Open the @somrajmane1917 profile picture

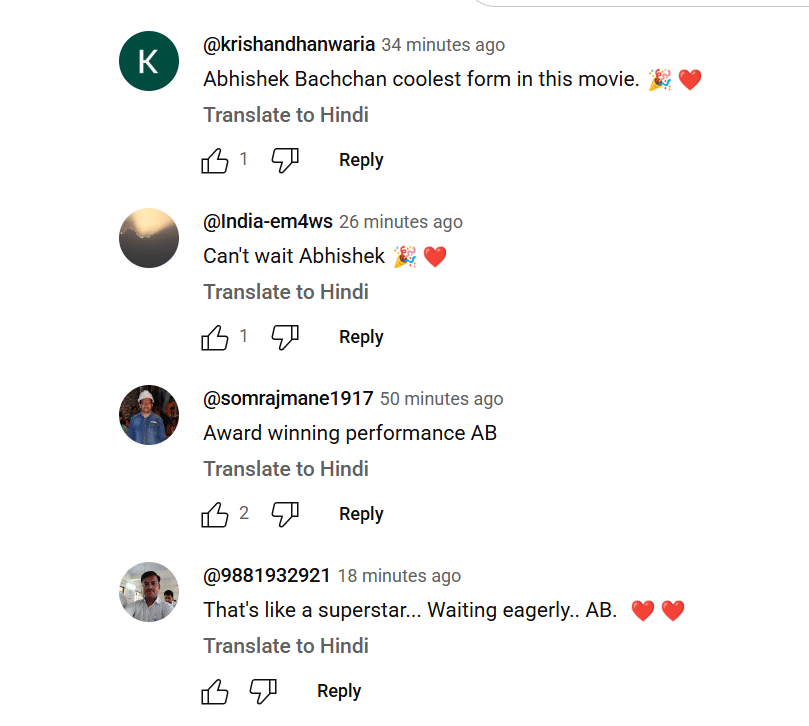point(149,415)
